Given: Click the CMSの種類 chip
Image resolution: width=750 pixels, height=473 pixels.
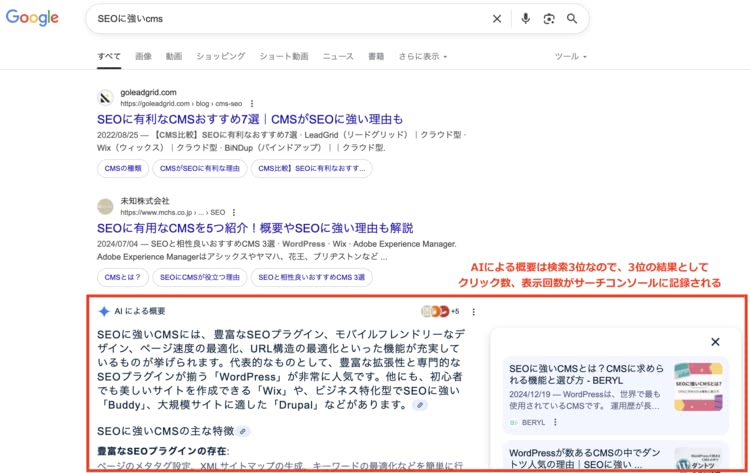Looking at the screenshot, I should pos(123,168).
